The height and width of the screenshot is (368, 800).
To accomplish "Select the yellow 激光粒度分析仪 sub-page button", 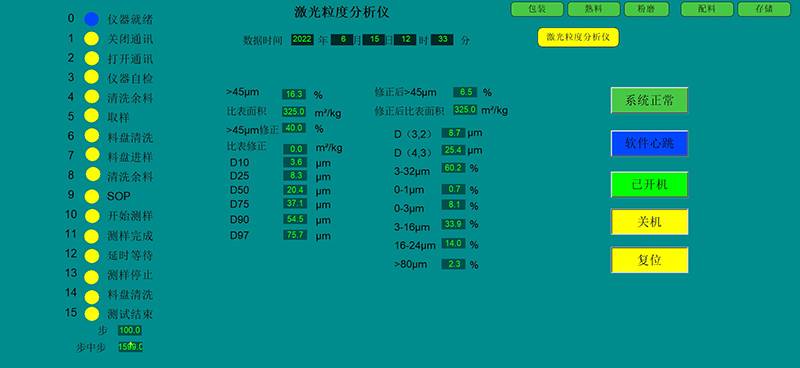I will pyautogui.click(x=578, y=37).
